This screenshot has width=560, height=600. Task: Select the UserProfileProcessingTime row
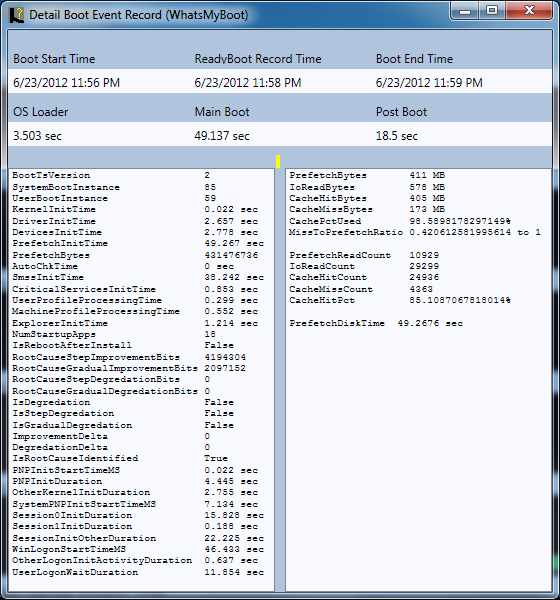click(x=135, y=300)
